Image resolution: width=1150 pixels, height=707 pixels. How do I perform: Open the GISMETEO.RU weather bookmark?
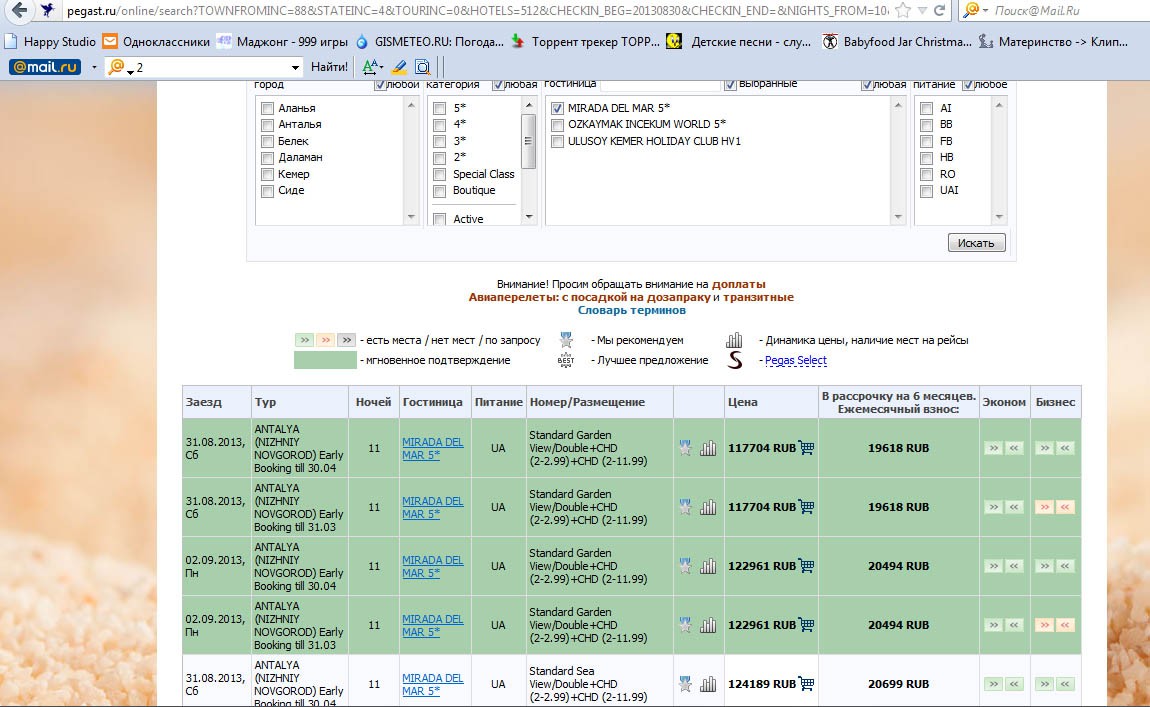pyautogui.click(x=430, y=42)
